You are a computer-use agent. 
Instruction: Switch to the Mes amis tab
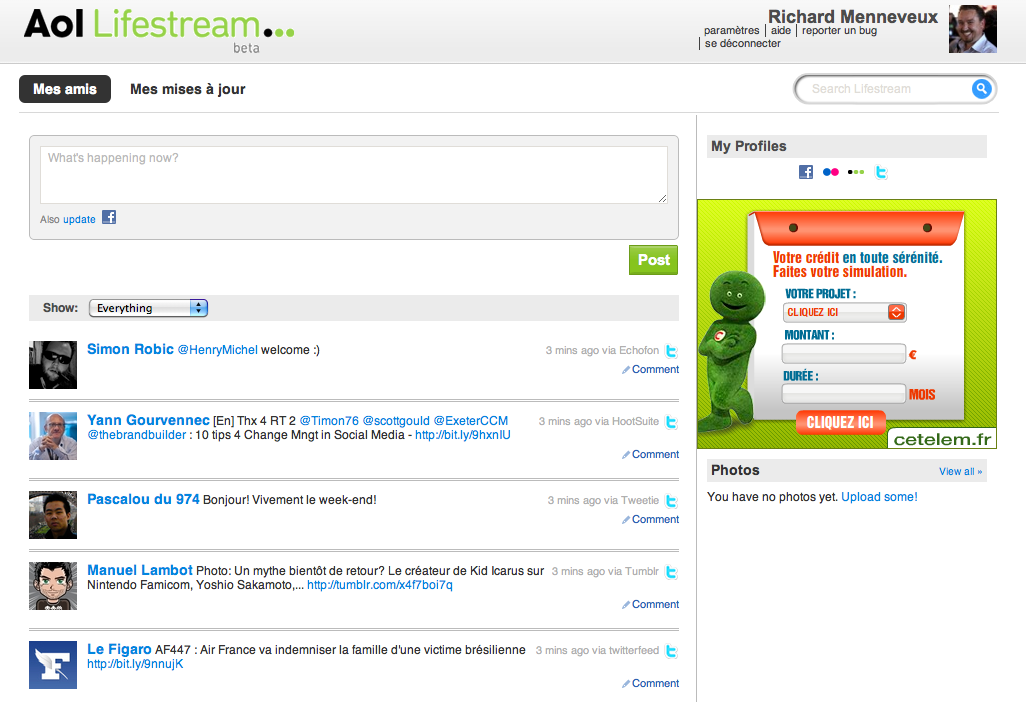point(65,89)
